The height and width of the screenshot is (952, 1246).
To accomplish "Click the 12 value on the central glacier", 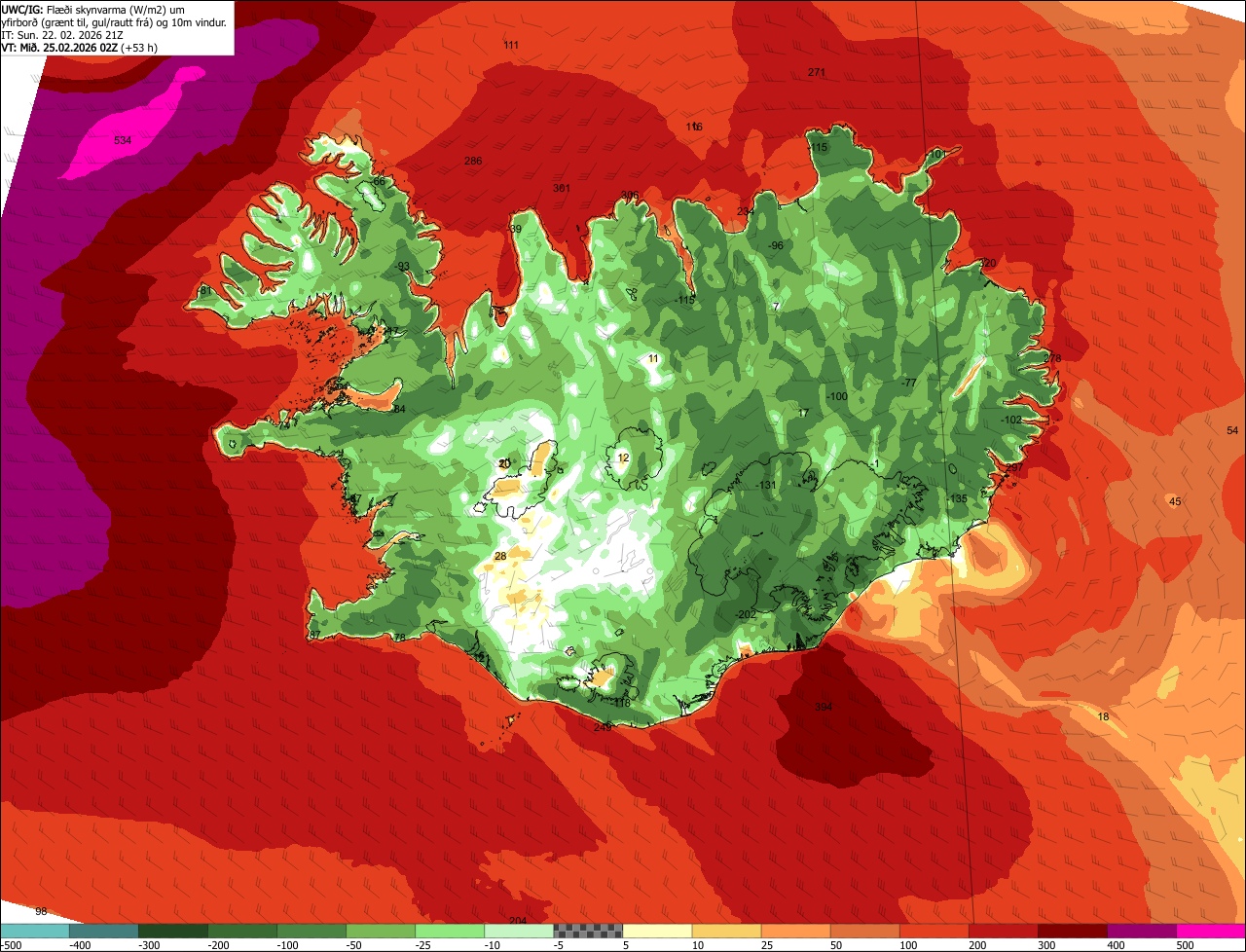I will 623,458.
